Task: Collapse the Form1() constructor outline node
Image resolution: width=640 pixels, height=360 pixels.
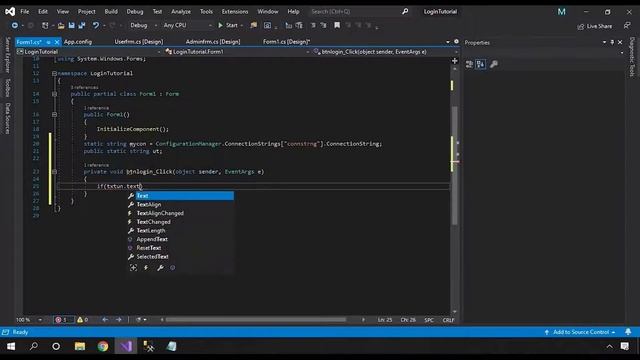Action: pos(54,115)
